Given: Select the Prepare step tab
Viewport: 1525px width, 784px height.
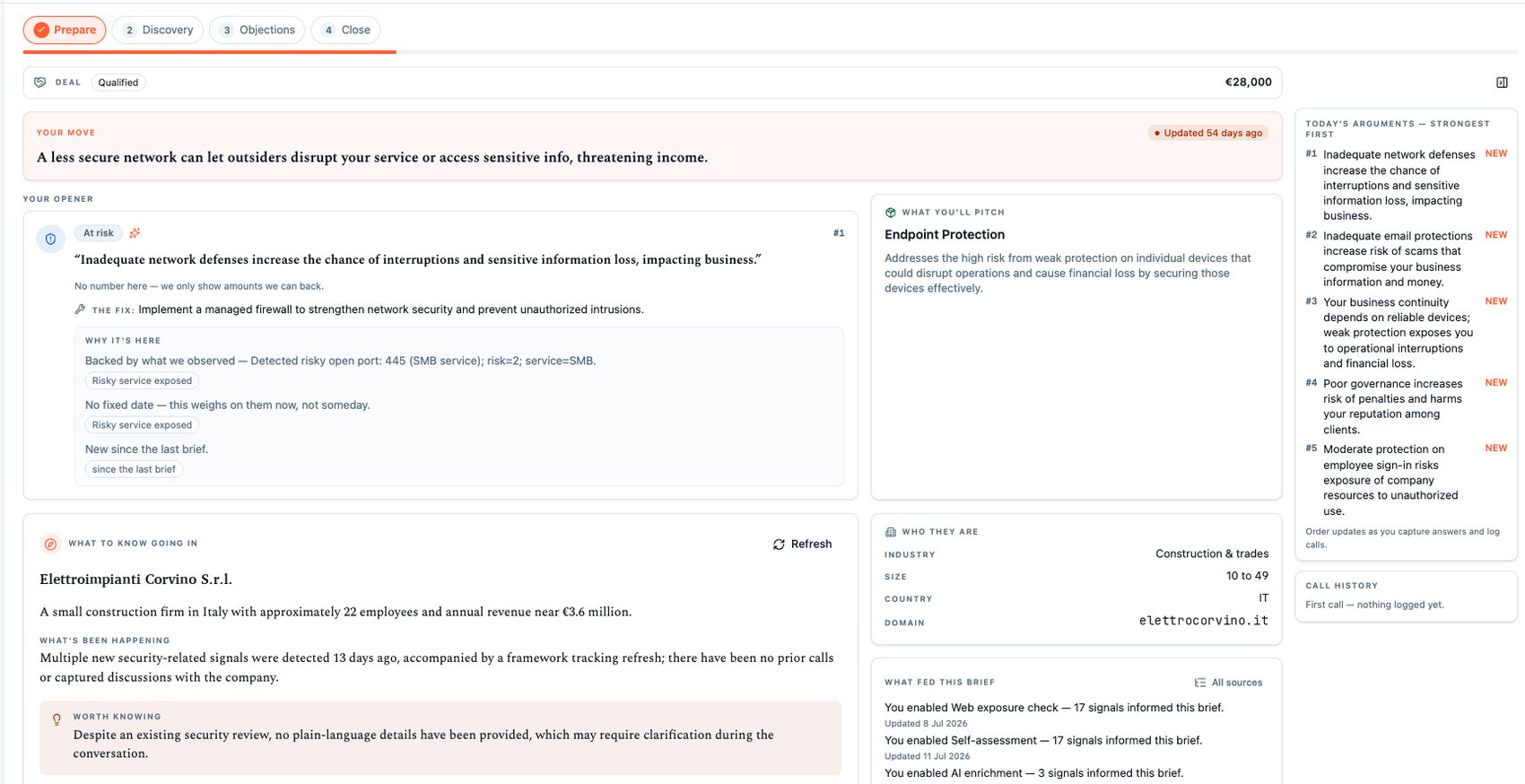Looking at the screenshot, I should click(65, 30).
